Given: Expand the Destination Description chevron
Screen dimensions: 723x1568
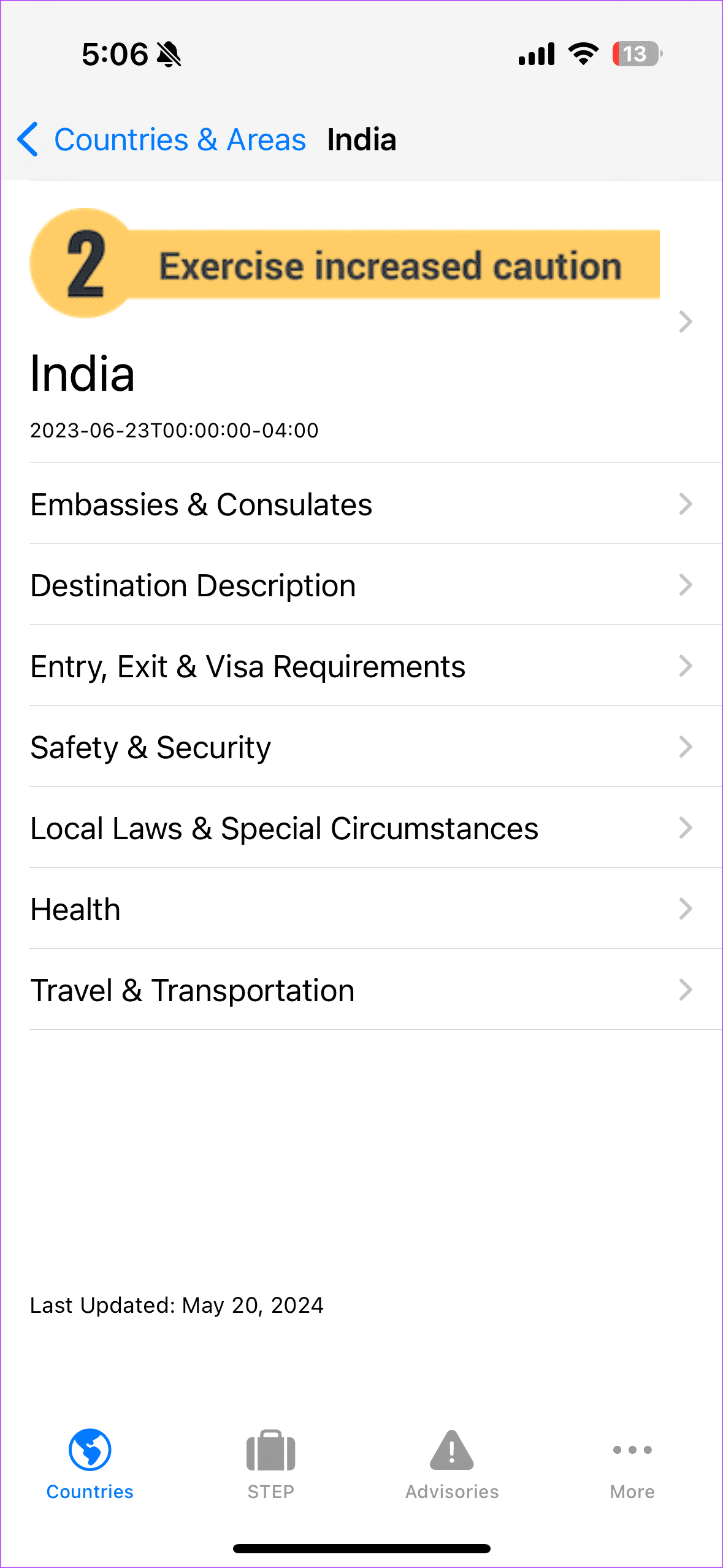Looking at the screenshot, I should [x=686, y=585].
